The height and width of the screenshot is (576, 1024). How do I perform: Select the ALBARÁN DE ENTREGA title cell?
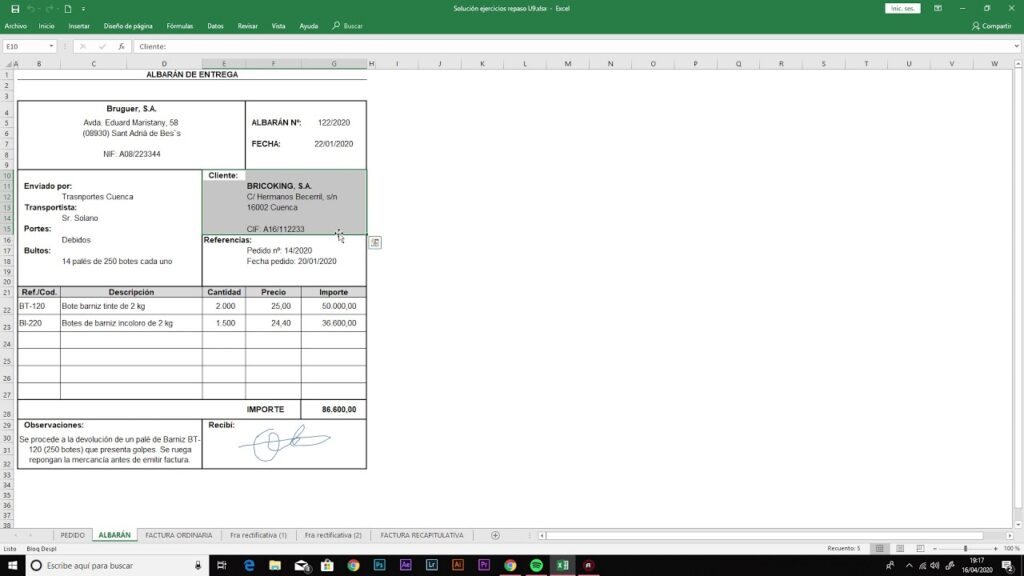coord(192,74)
